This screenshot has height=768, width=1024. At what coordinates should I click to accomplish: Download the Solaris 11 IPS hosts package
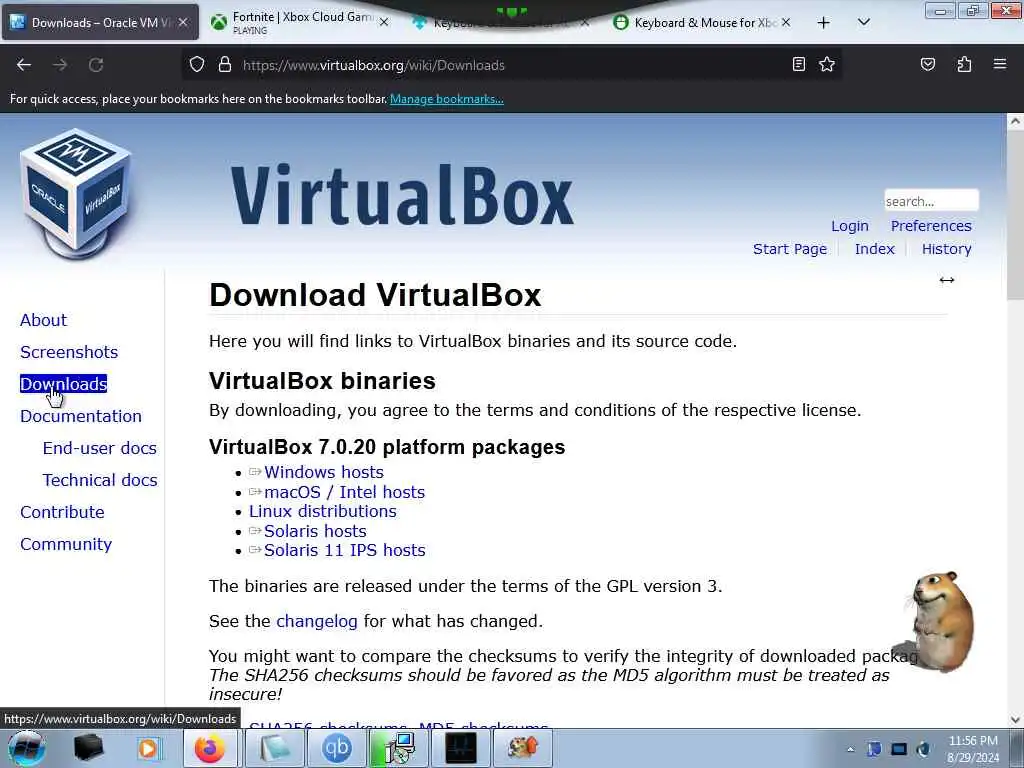point(344,551)
